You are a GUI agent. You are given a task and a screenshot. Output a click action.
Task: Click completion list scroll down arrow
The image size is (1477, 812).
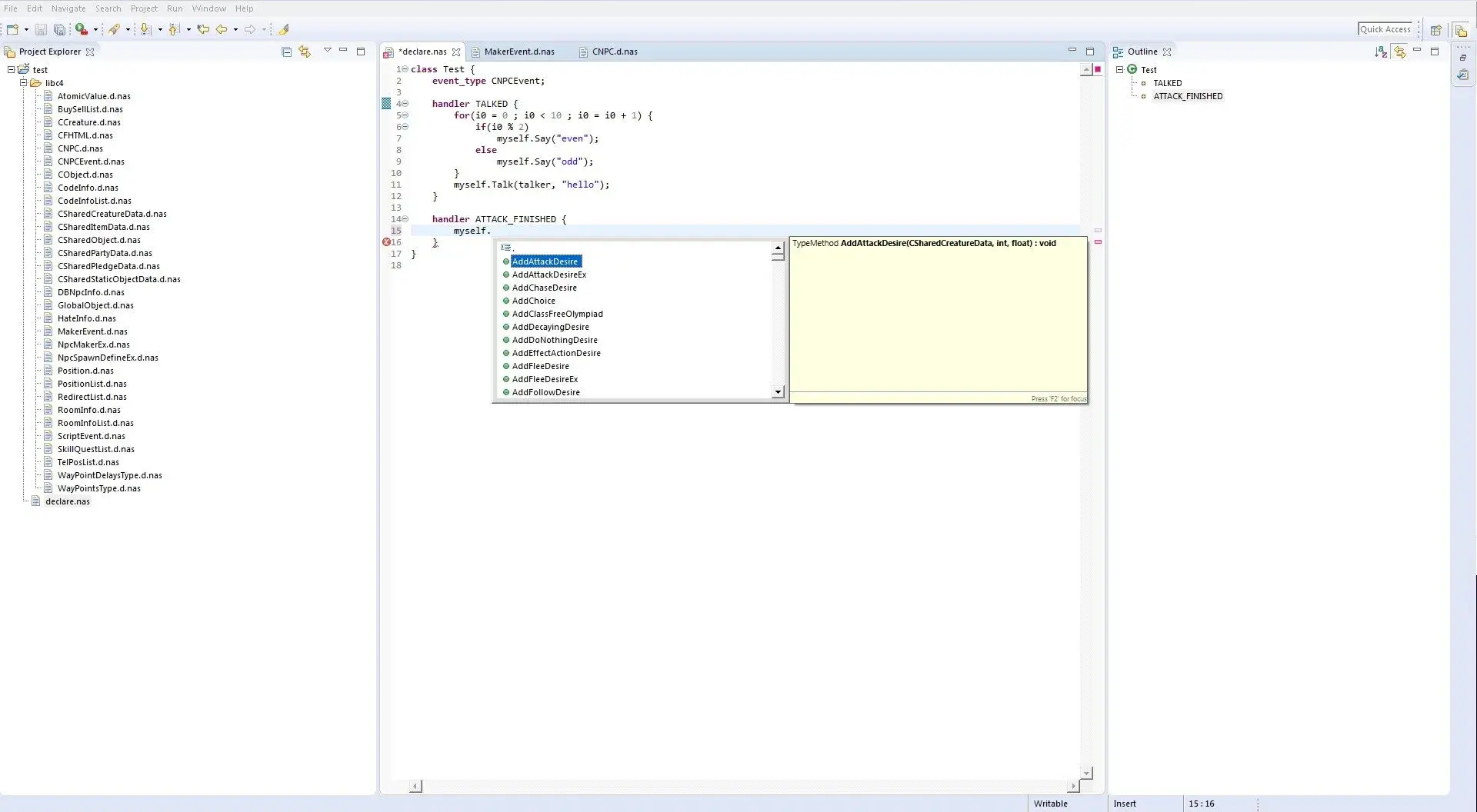click(x=778, y=392)
